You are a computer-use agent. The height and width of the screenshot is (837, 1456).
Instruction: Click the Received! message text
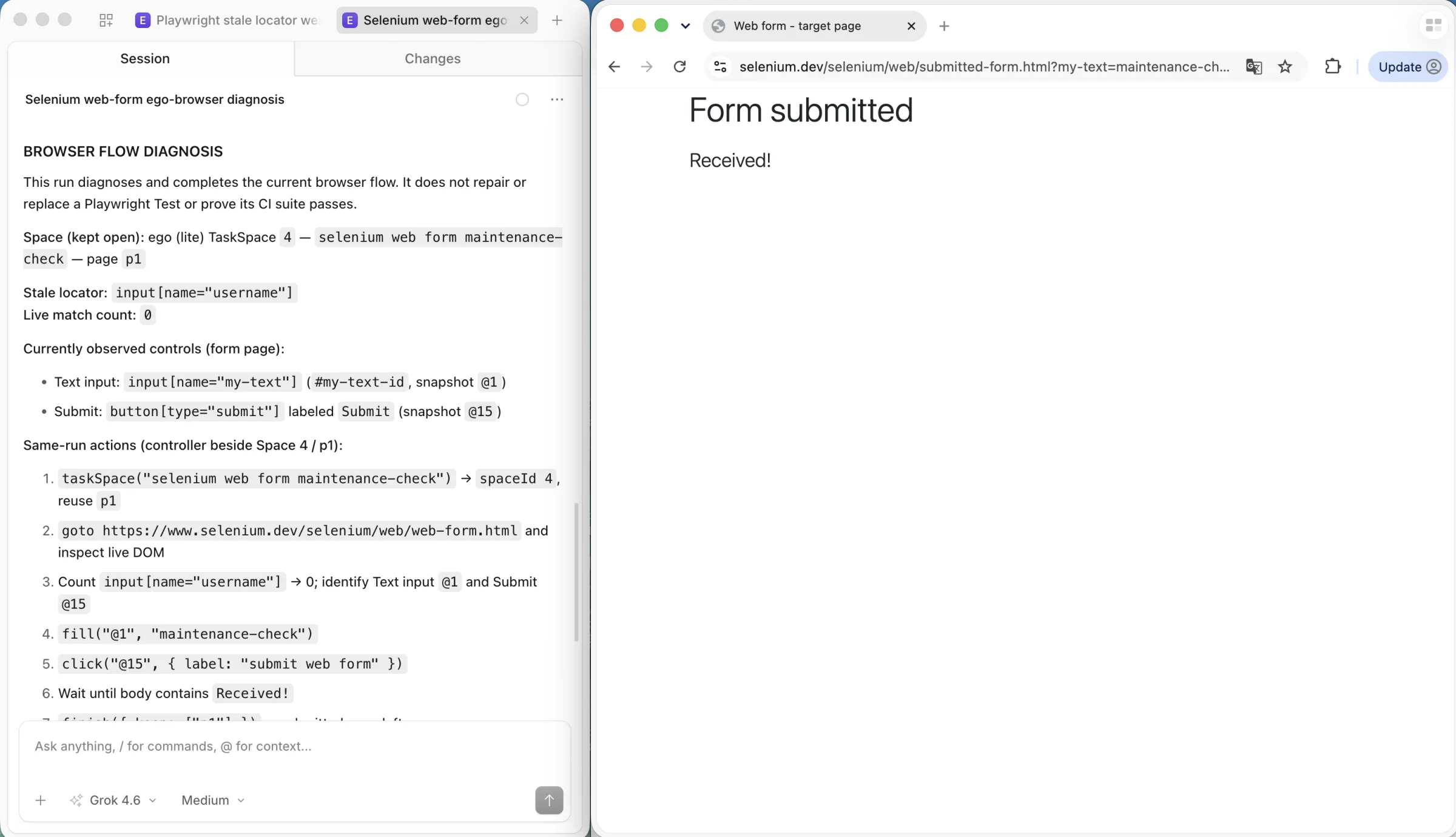pyautogui.click(x=730, y=160)
